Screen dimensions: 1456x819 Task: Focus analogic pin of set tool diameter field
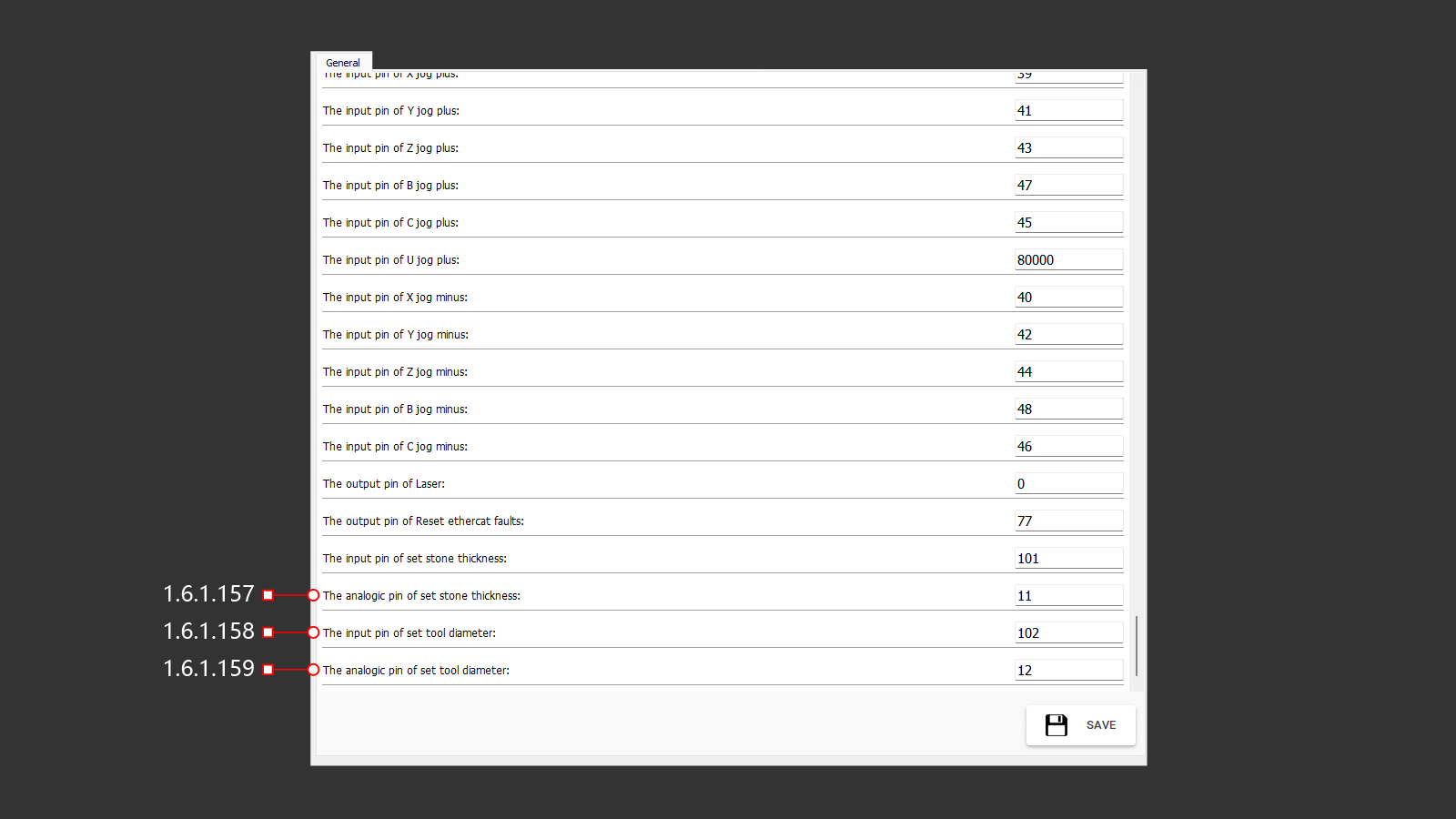1067,671
